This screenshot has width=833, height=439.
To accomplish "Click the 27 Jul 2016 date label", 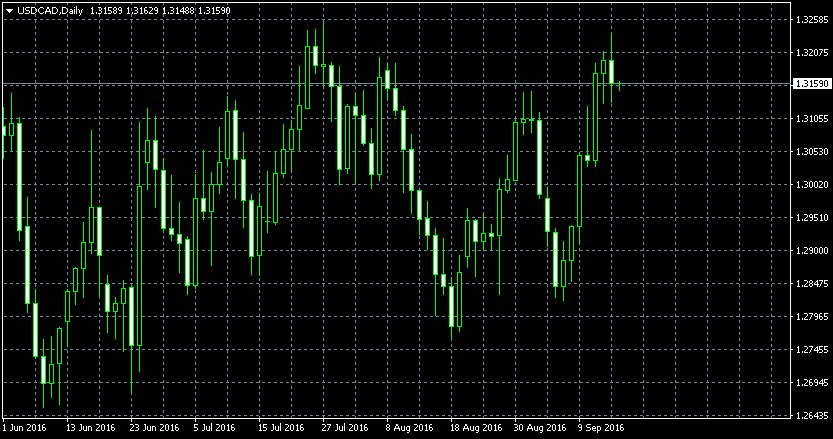I will pos(345,427).
